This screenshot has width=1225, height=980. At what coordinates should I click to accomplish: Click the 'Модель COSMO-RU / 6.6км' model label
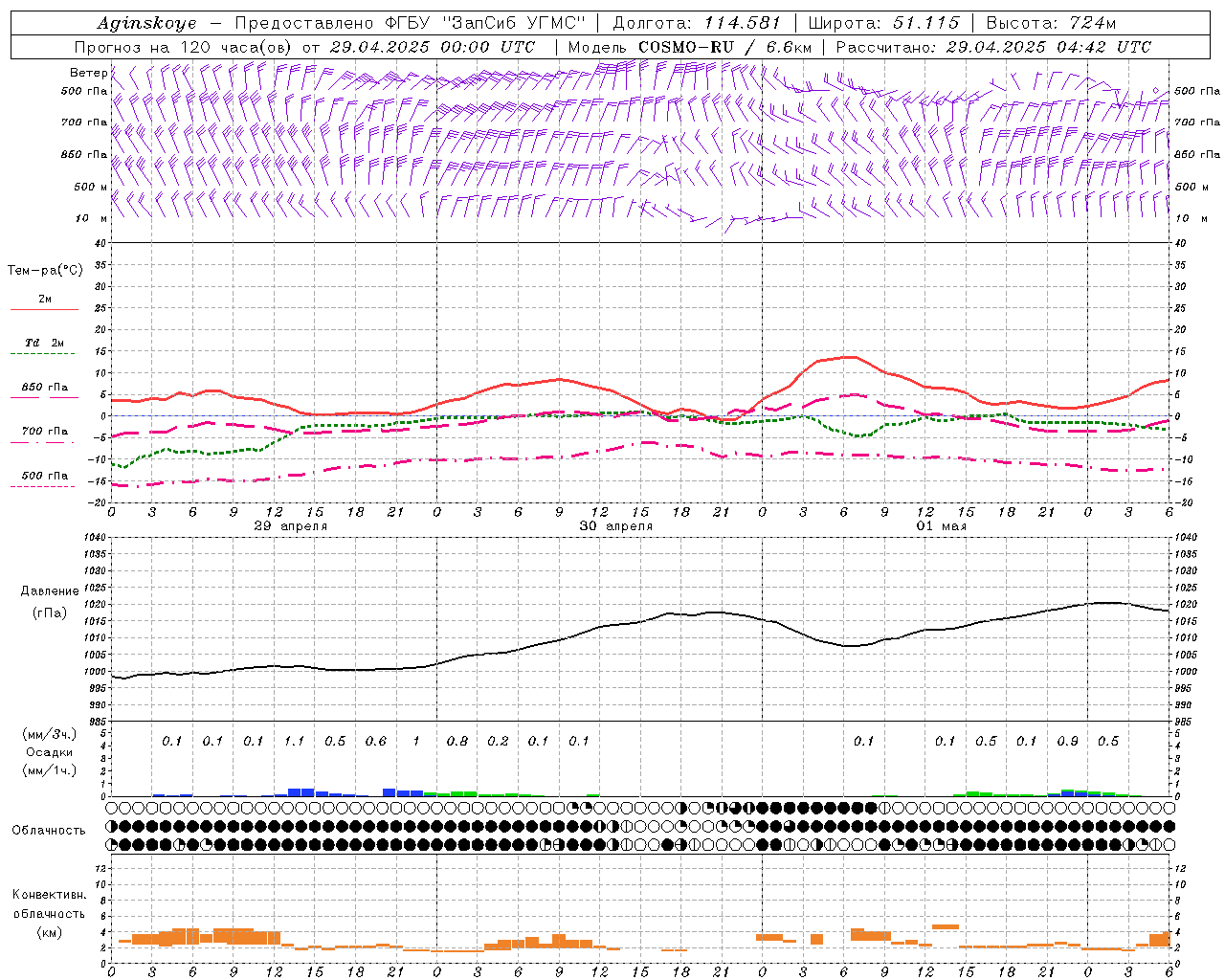[x=689, y=47]
